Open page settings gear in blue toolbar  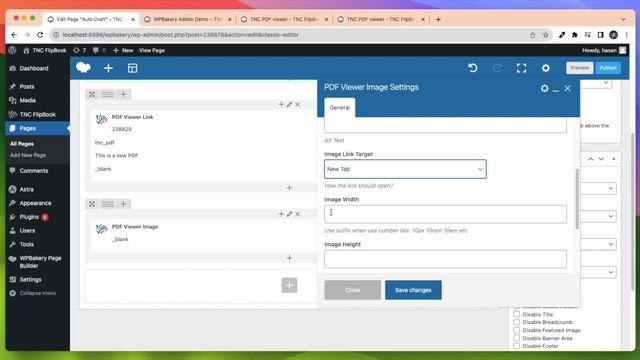546,68
